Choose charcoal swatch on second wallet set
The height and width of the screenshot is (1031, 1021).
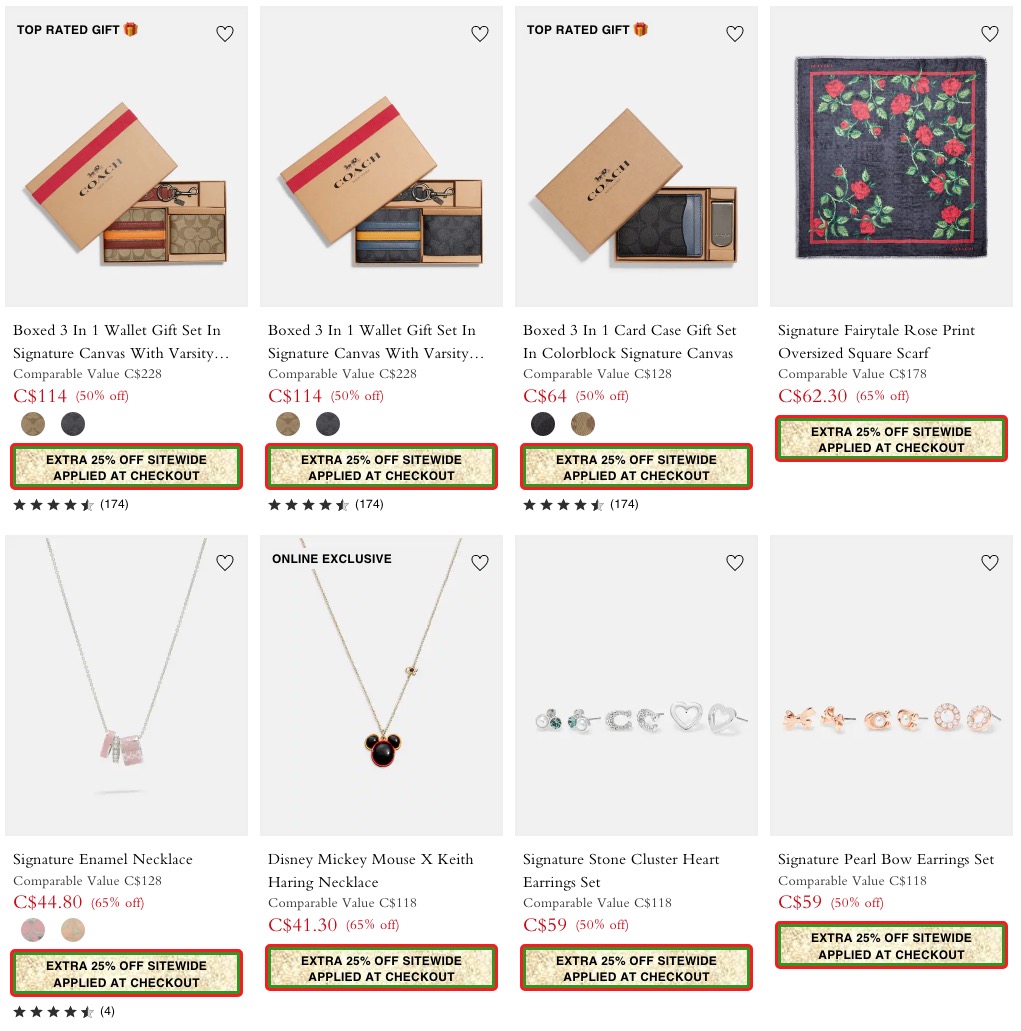click(x=327, y=424)
